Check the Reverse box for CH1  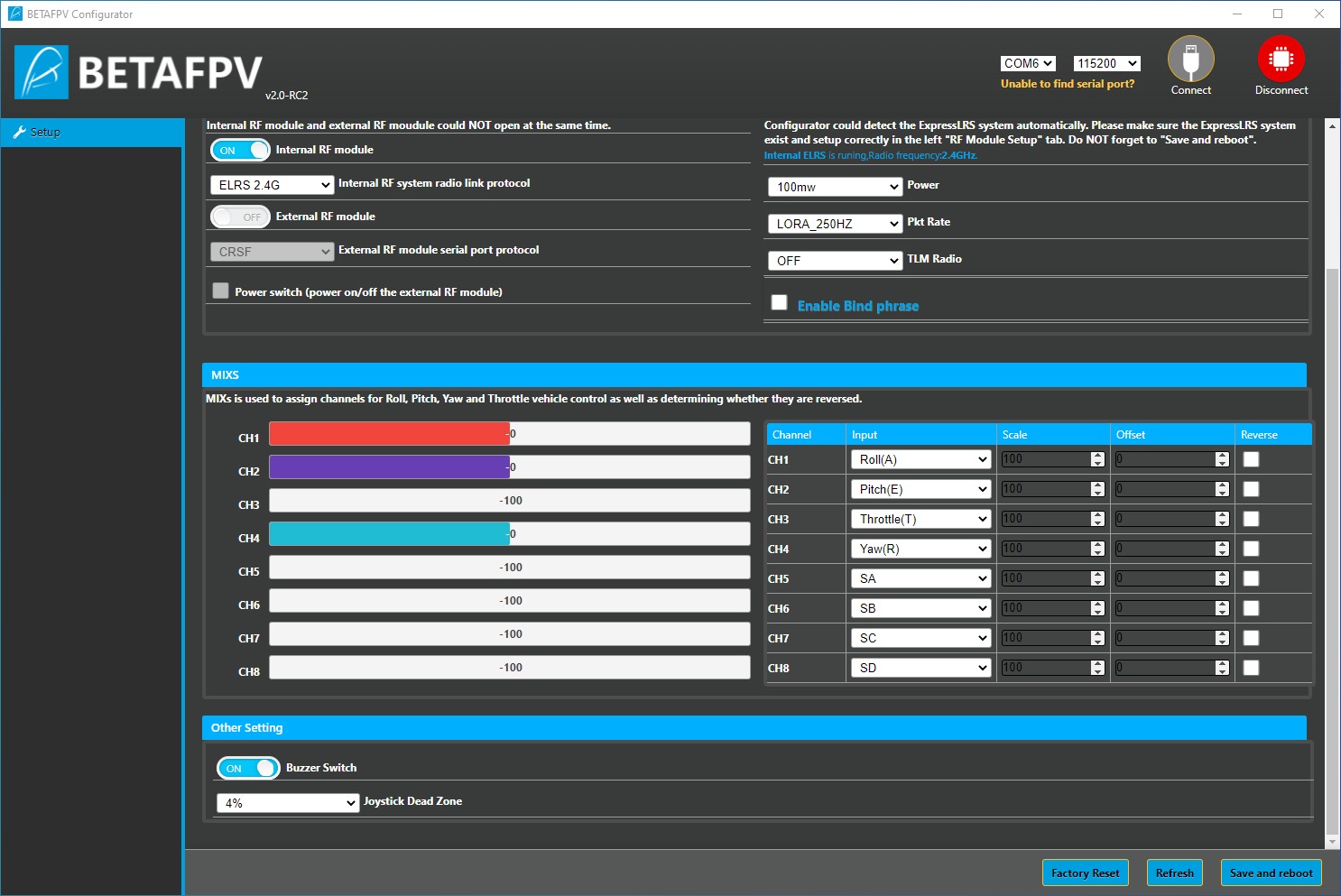tap(1251, 459)
